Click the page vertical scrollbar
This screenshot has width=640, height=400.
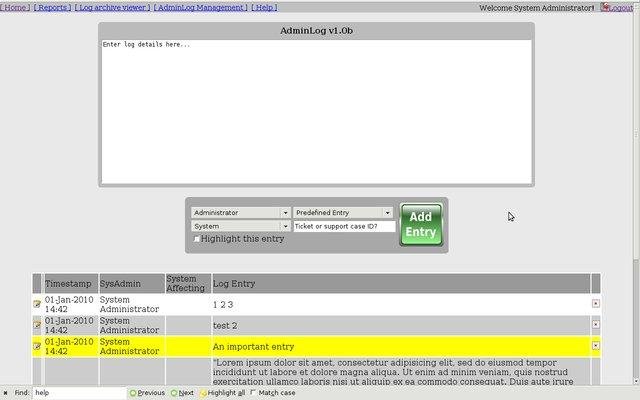636,135
